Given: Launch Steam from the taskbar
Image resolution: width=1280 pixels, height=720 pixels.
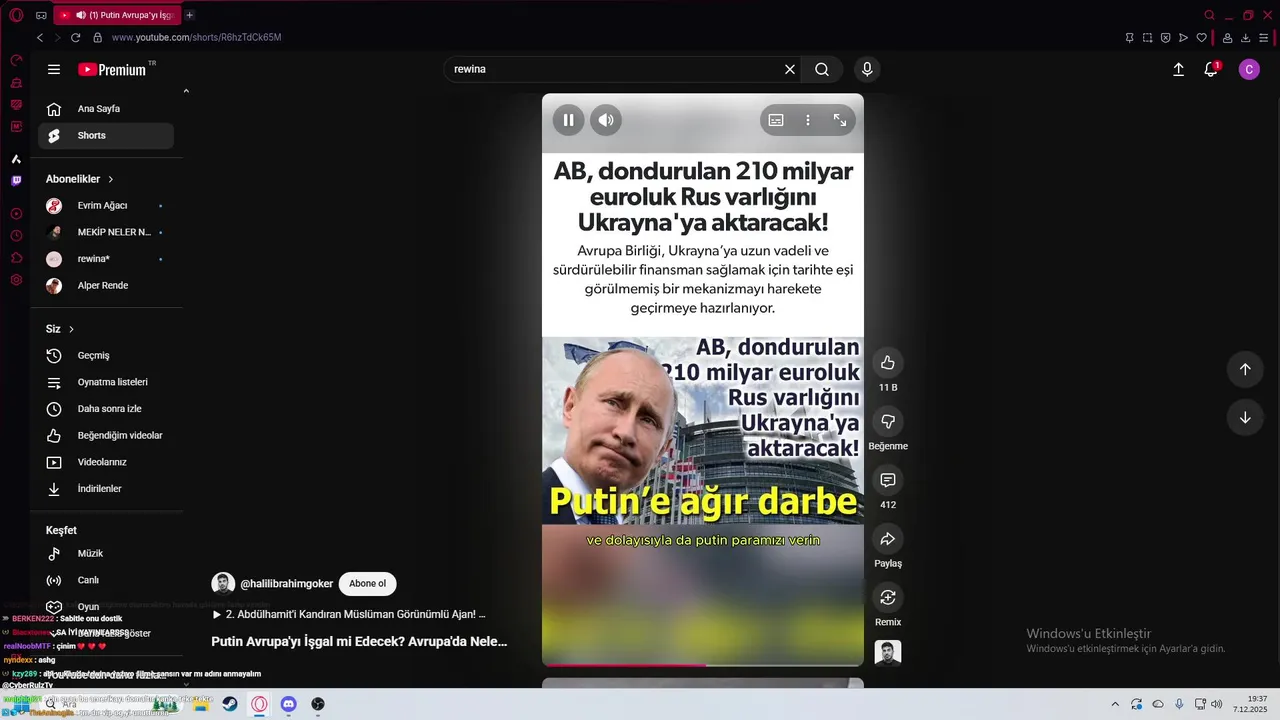Looking at the screenshot, I should tap(230, 704).
